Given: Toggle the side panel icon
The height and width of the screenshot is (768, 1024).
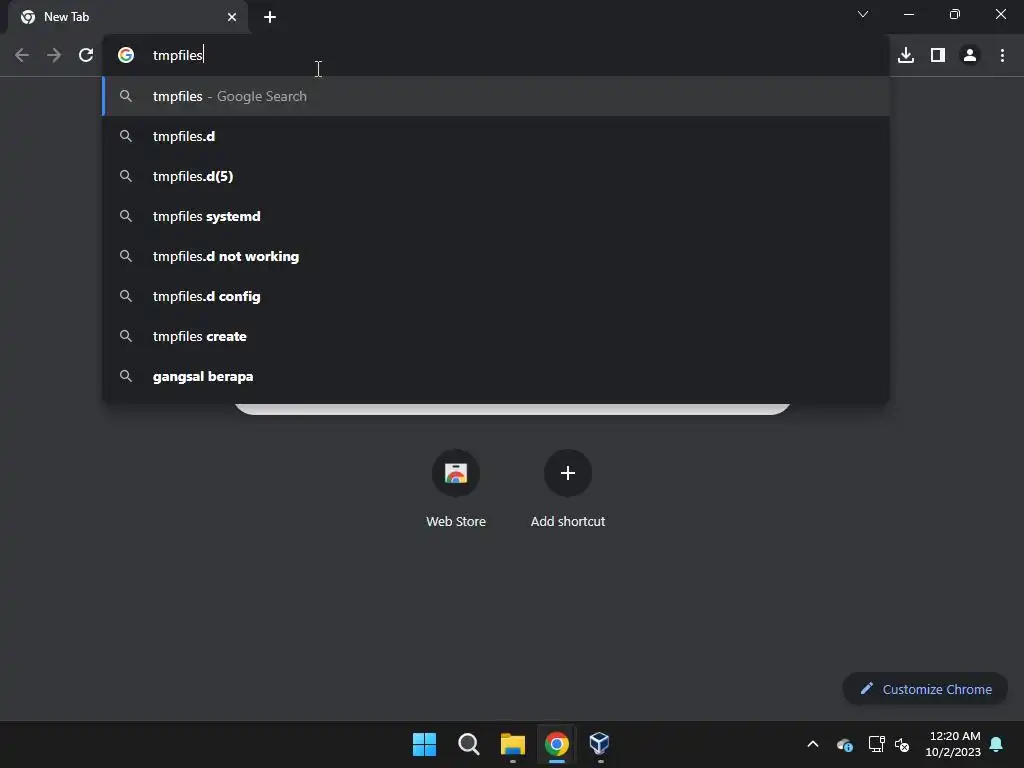Looking at the screenshot, I should [x=938, y=56].
